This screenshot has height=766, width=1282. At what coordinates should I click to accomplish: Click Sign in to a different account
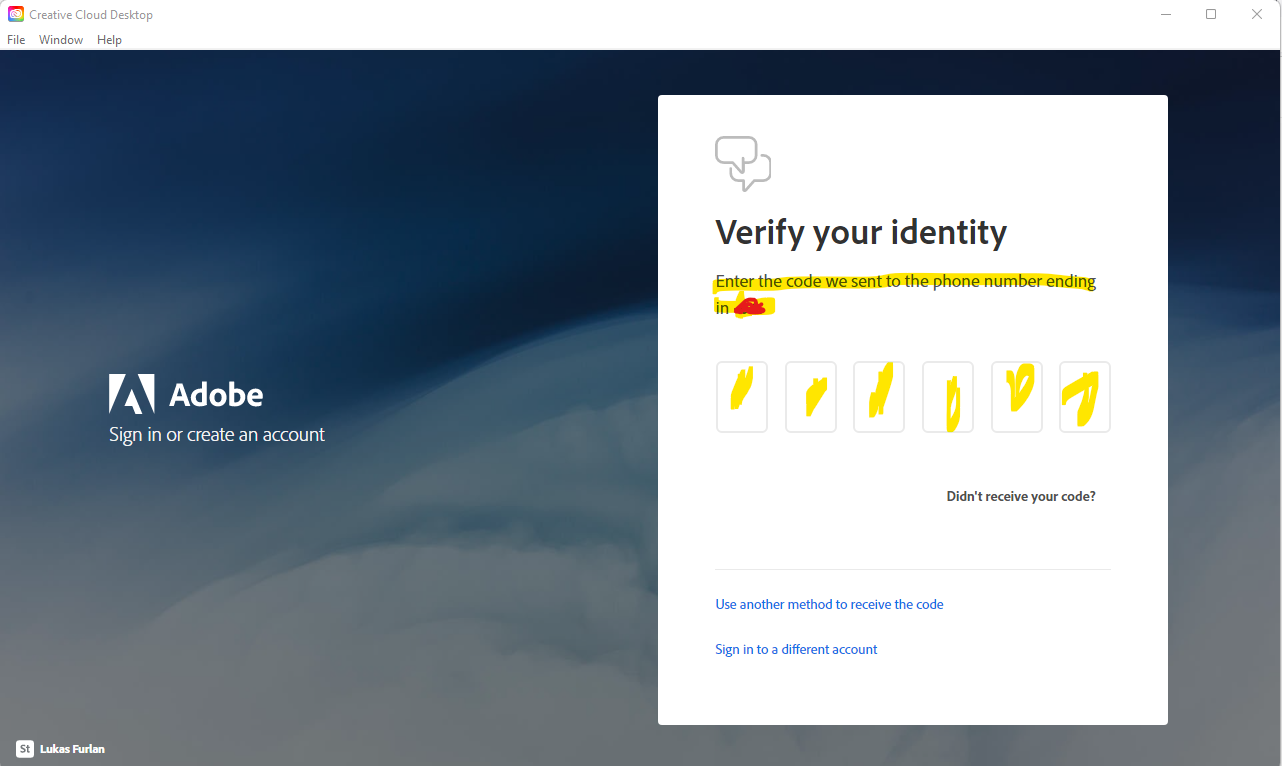796,649
